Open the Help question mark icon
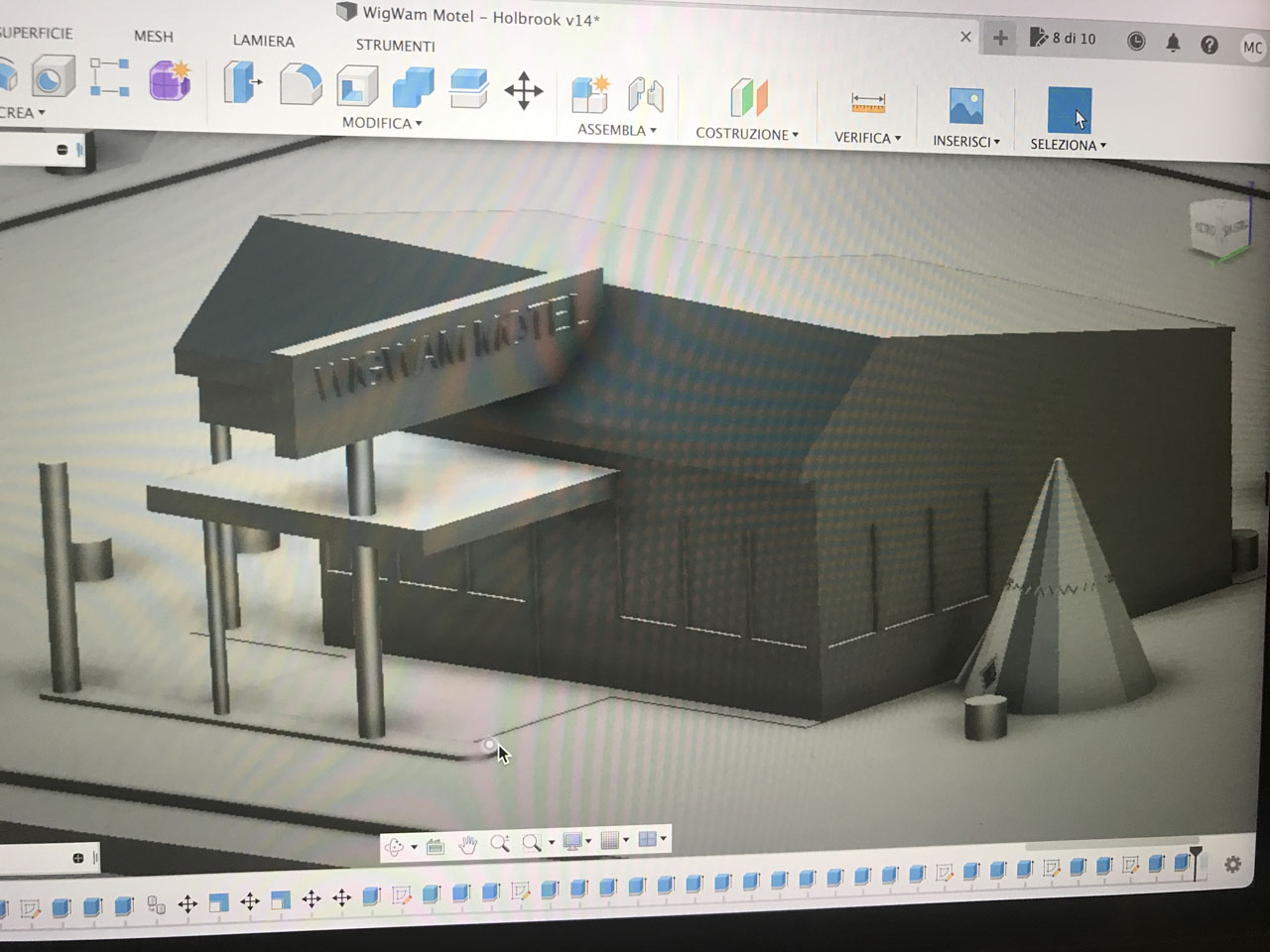Viewport: 1270px width, 952px height. click(1209, 45)
